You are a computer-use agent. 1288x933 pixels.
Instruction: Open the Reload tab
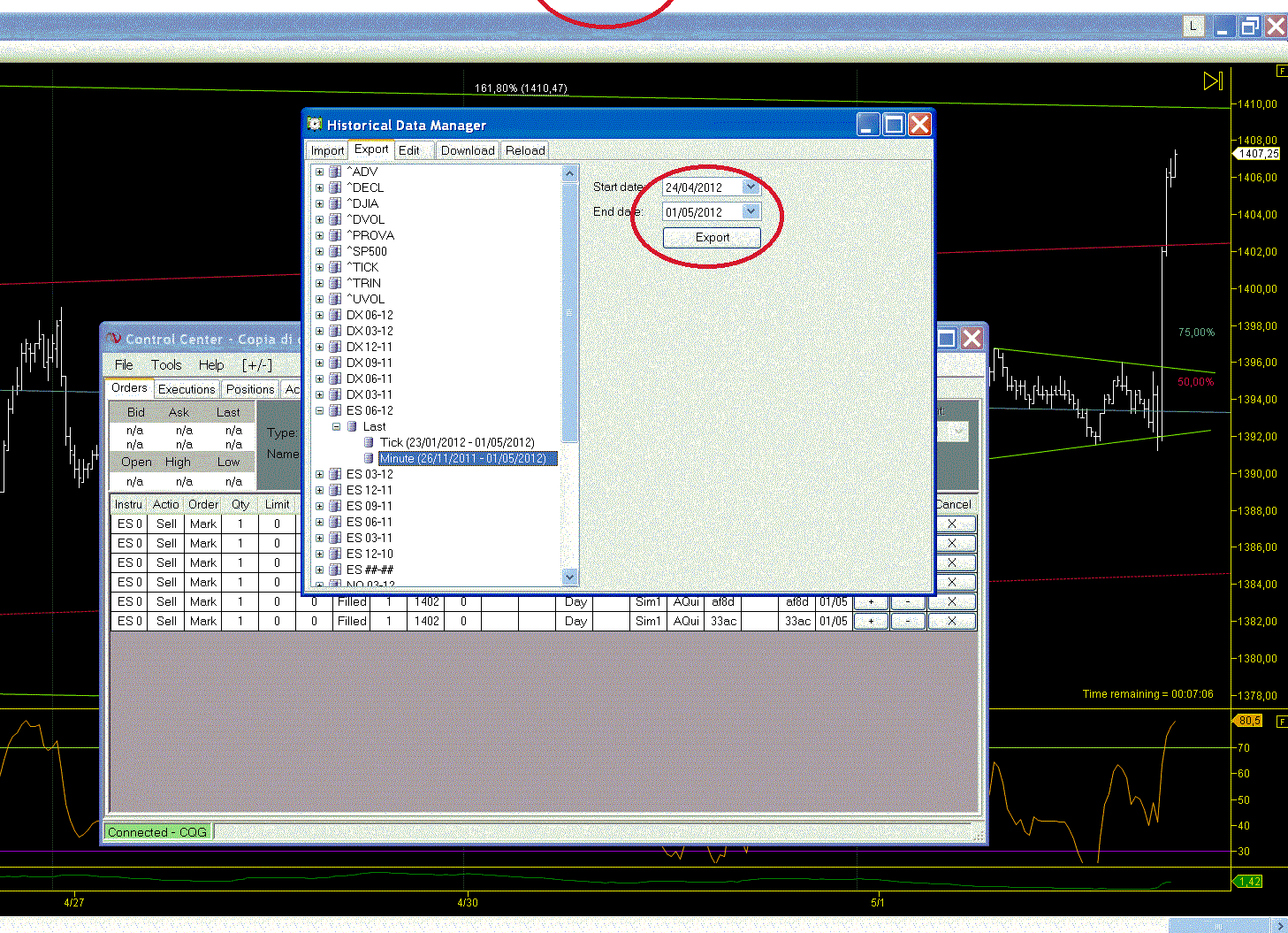(525, 150)
